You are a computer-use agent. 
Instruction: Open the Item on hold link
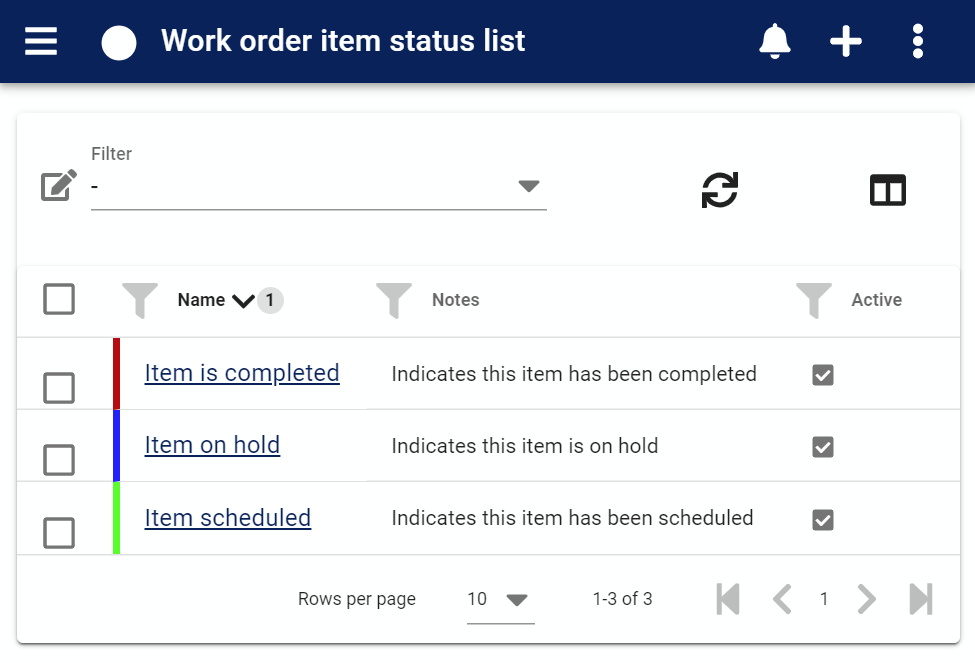[x=212, y=445]
